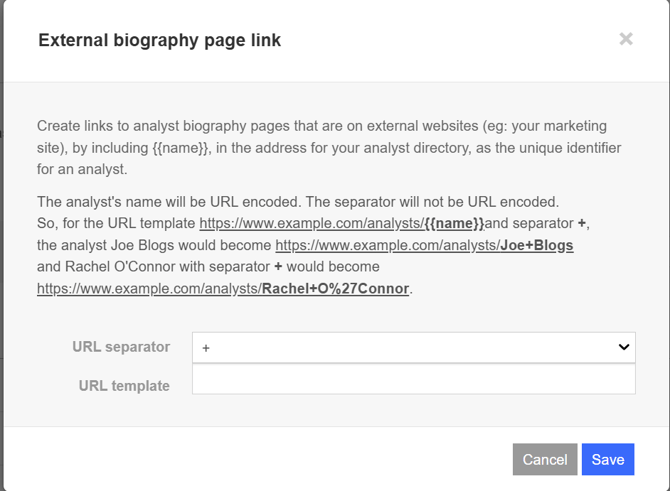Open the Rachel+O%27Connor example link
670x491 pixels.
pos(223,288)
